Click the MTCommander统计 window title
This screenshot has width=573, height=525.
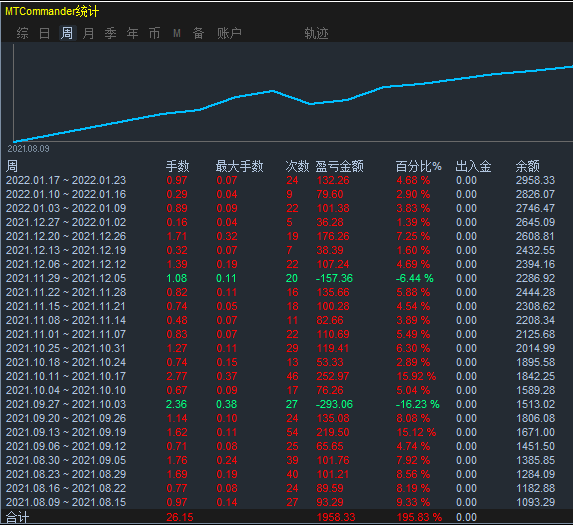point(52,11)
